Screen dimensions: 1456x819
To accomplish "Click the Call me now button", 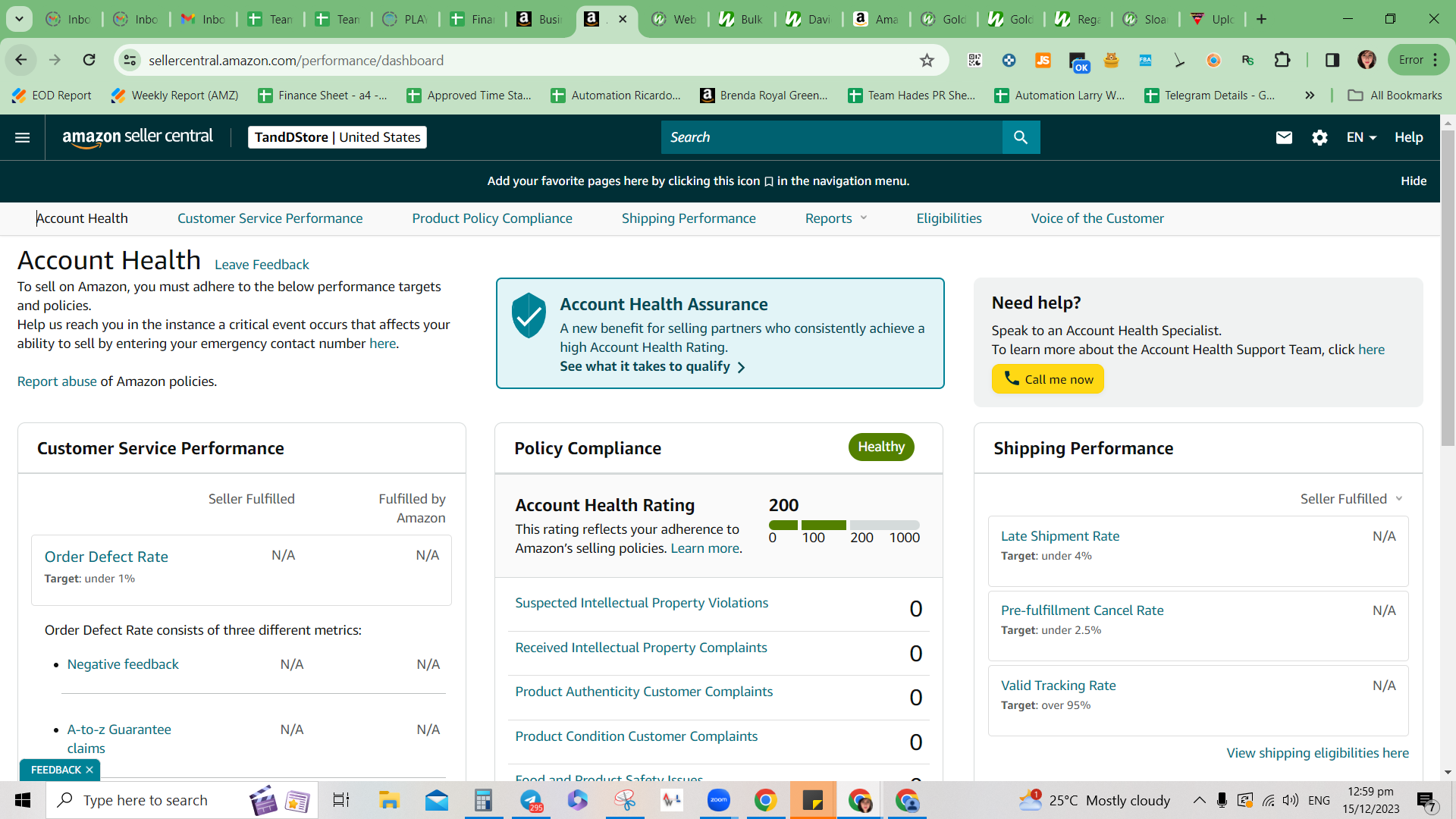I will (x=1047, y=379).
